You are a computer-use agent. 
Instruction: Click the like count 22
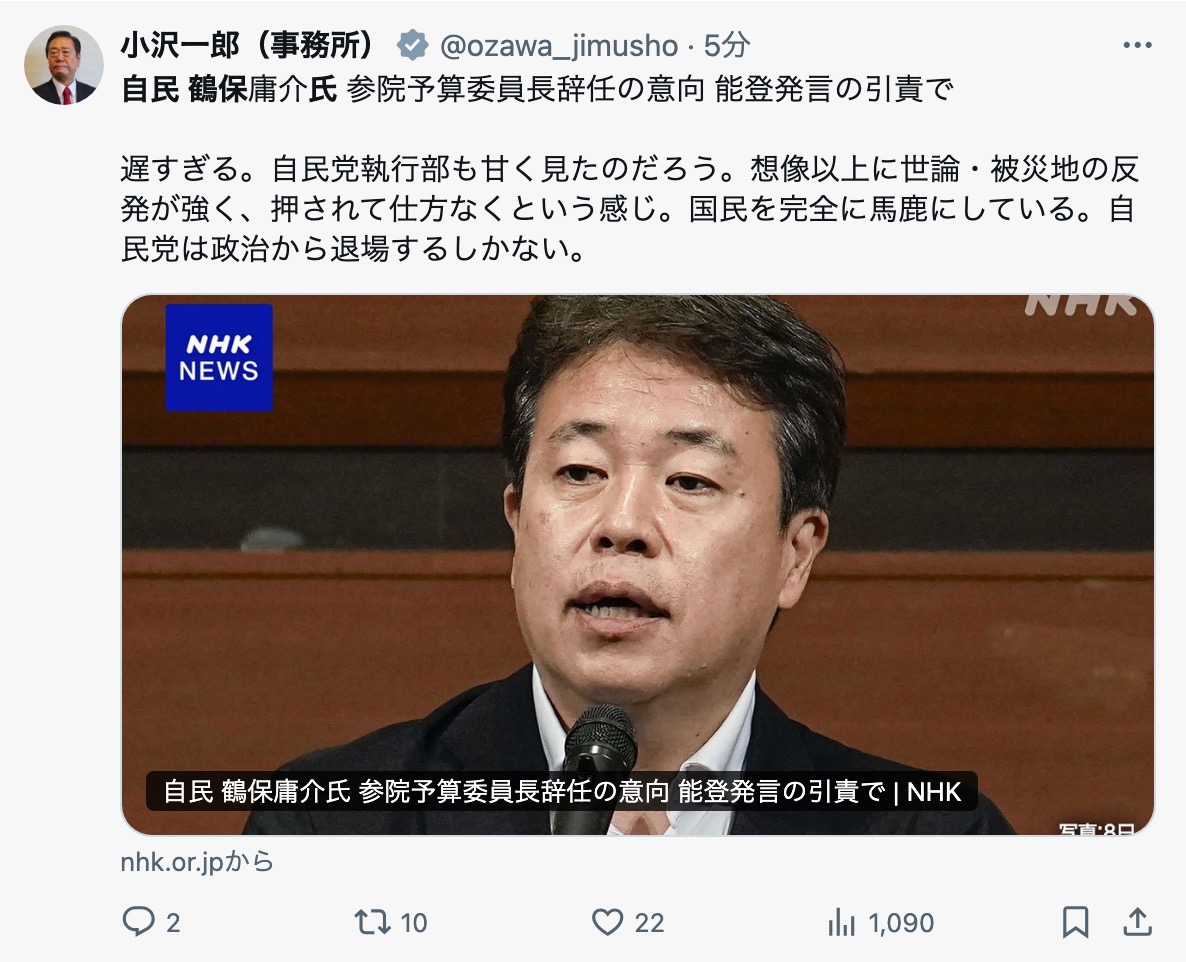(x=649, y=923)
